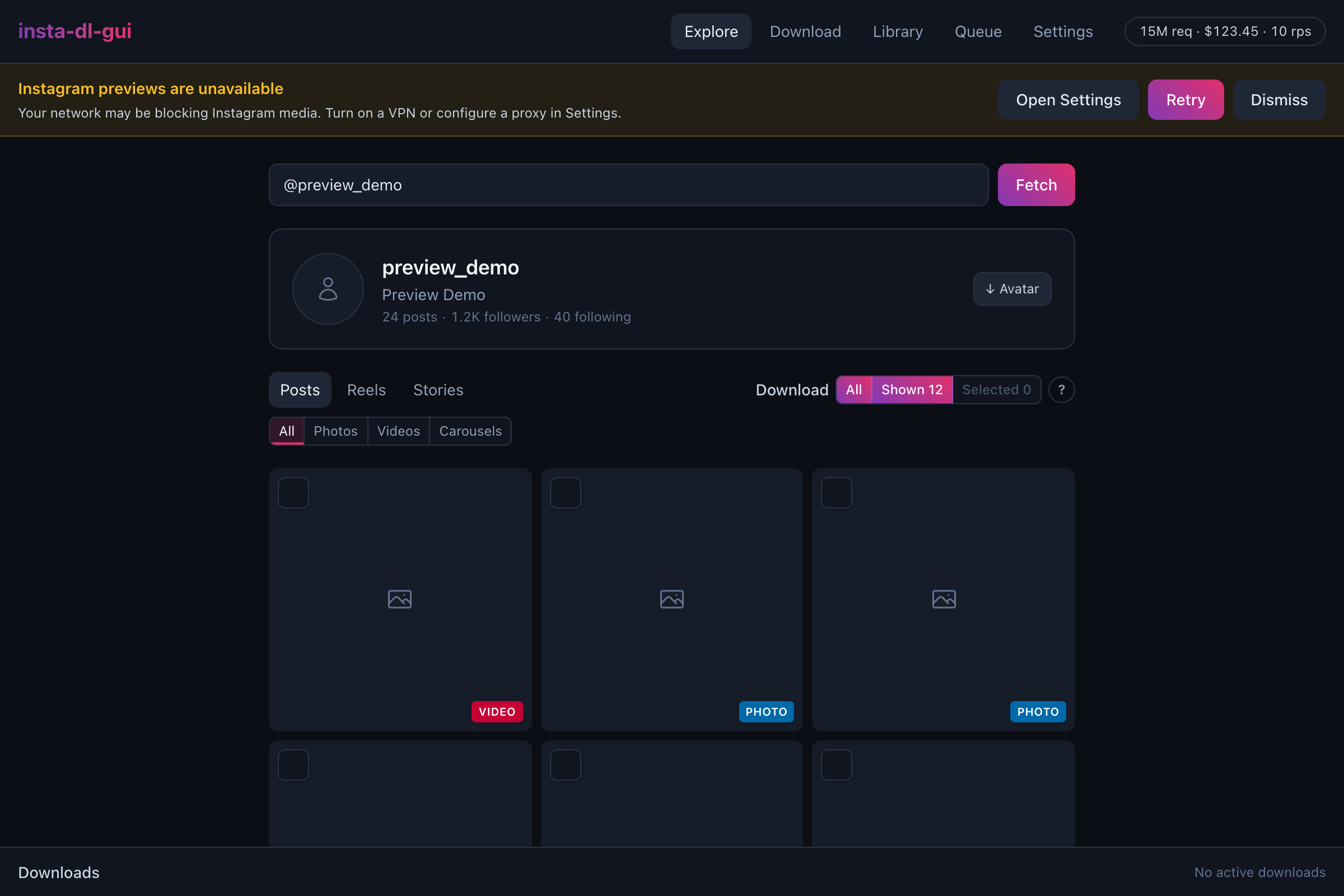Filter posts by Carousels
Screen dimensions: 1344x896
tap(470, 431)
